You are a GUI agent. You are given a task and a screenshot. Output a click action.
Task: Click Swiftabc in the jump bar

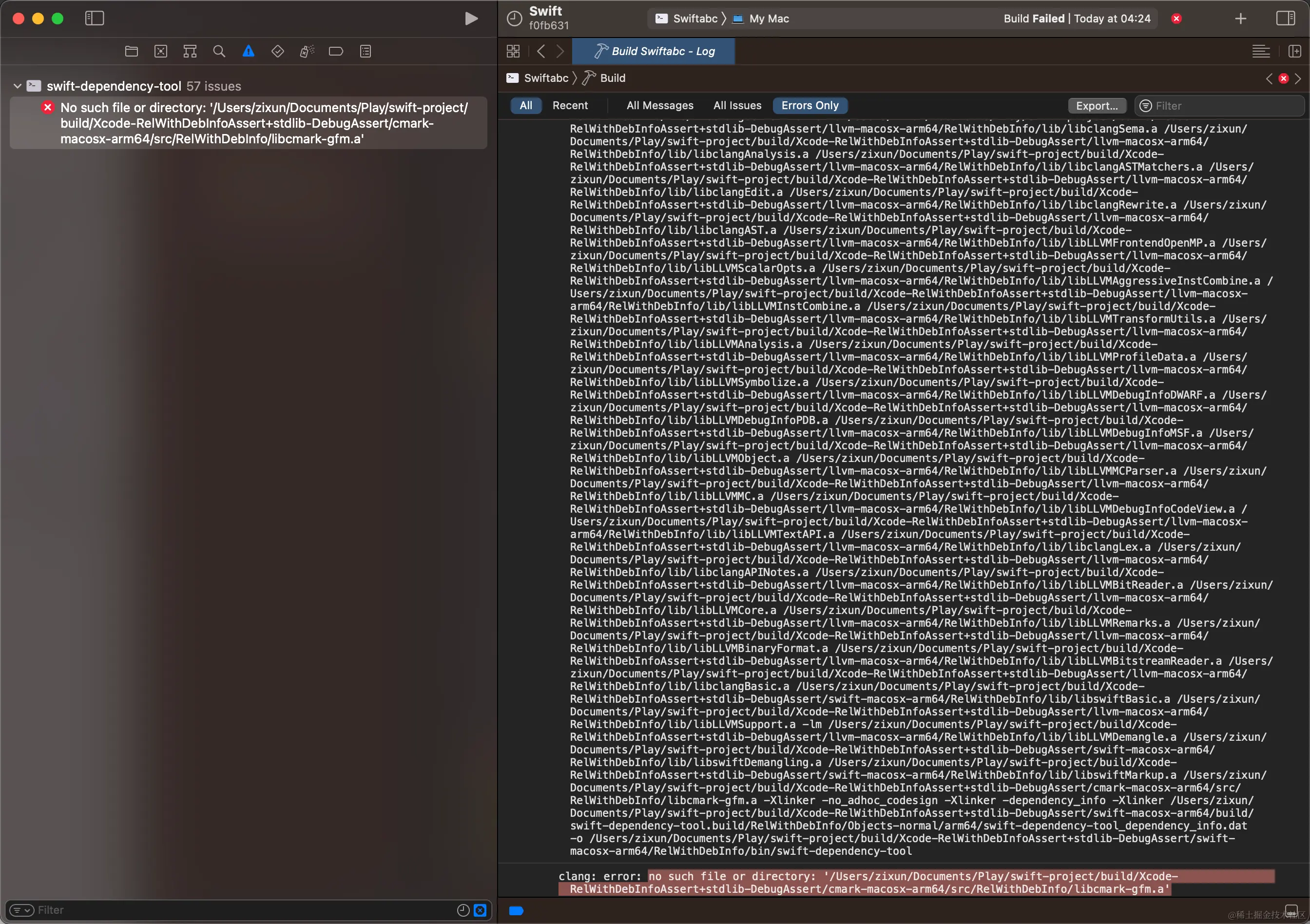pyautogui.click(x=537, y=78)
